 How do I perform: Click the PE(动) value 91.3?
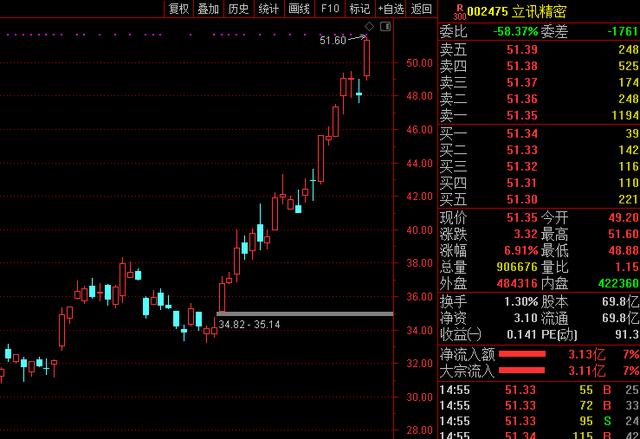pos(627,335)
